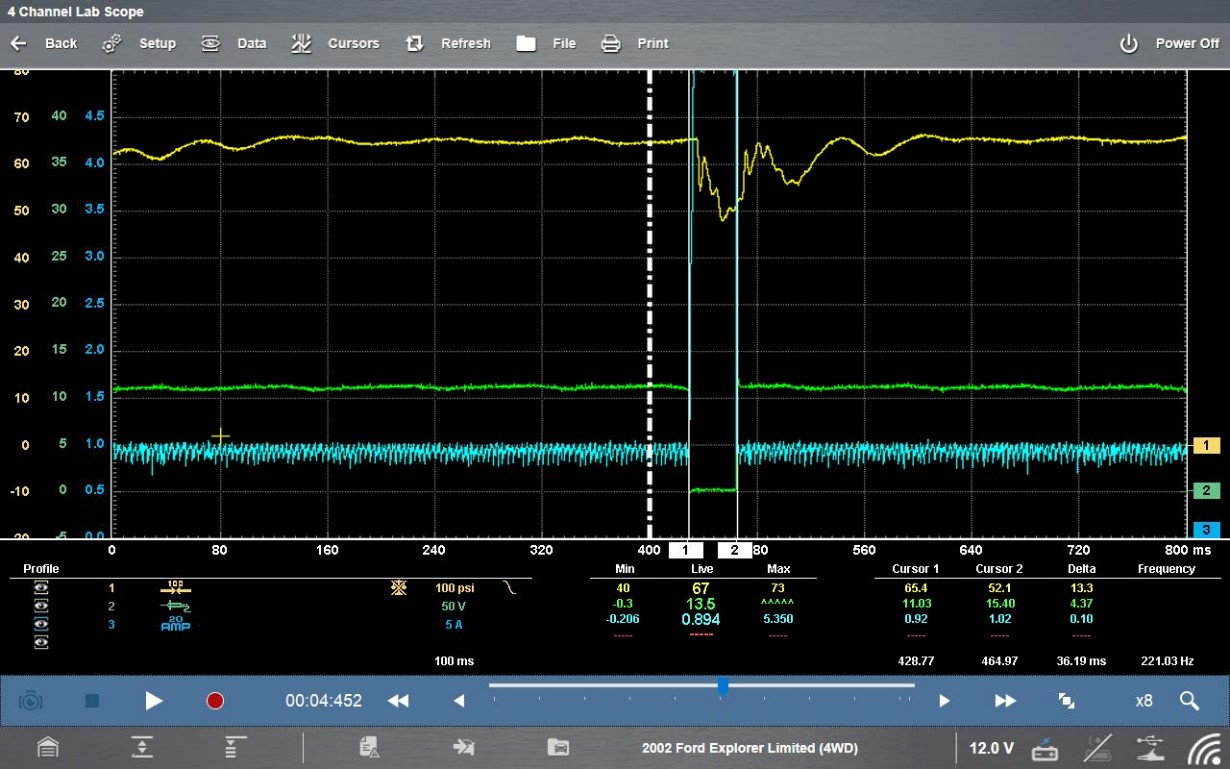Screen dimensions: 1230x769
Task: Click the Back button
Action: click(45, 43)
